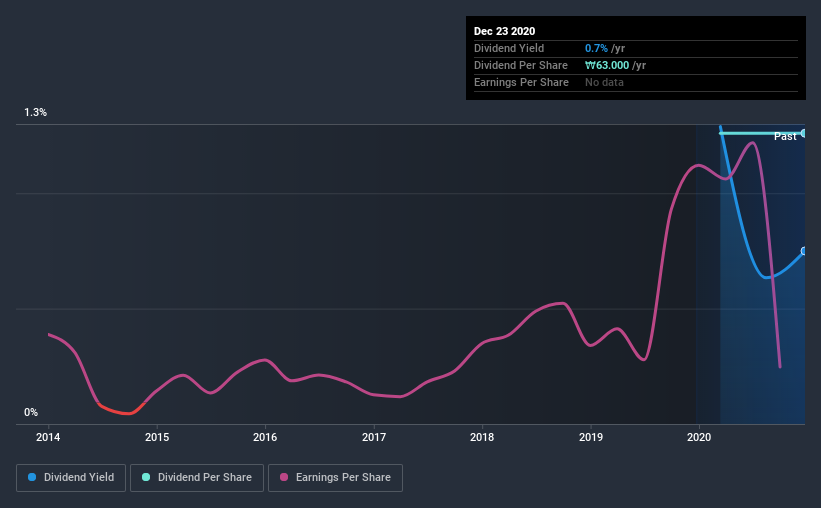821x508 pixels.
Task: Toggle the Dividend Per Share legend button
Action: click(x=197, y=478)
